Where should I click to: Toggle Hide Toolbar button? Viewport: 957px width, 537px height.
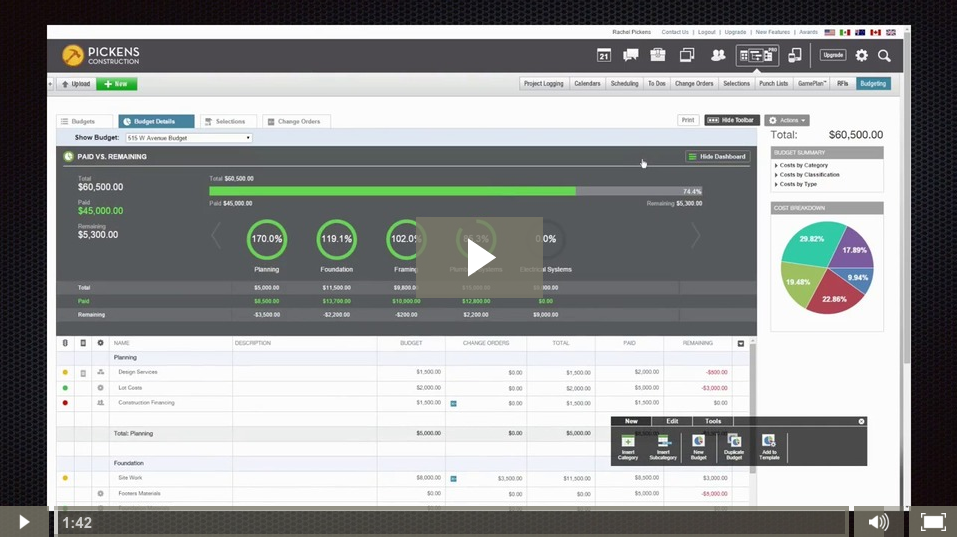(x=731, y=120)
